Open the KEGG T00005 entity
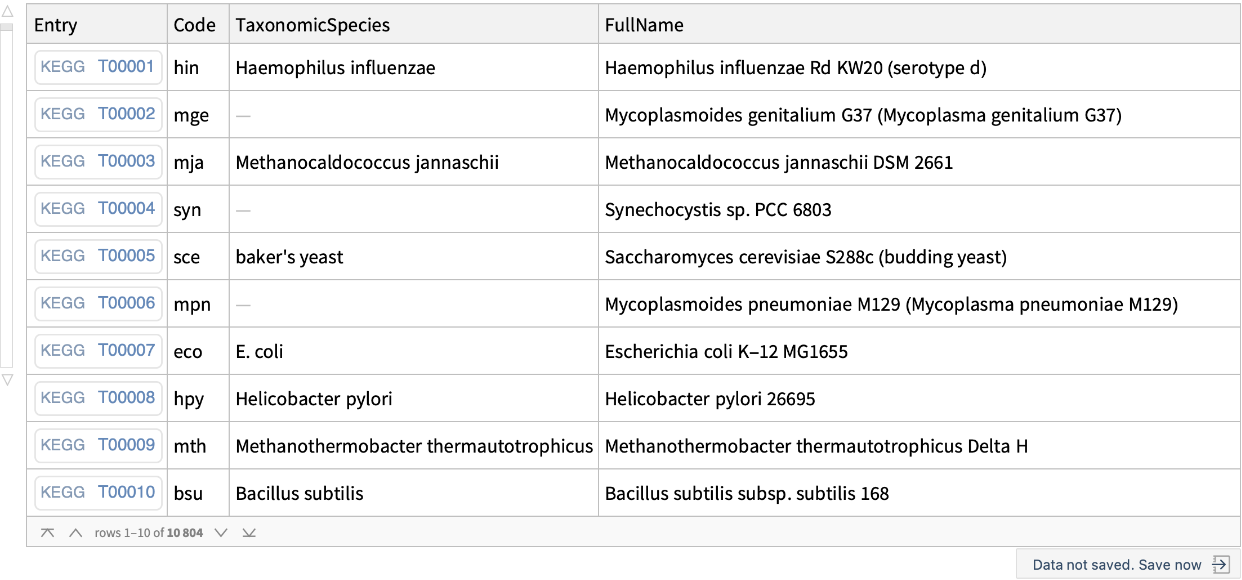Image resolution: width=1242 pixels, height=580 pixels. 98,256
